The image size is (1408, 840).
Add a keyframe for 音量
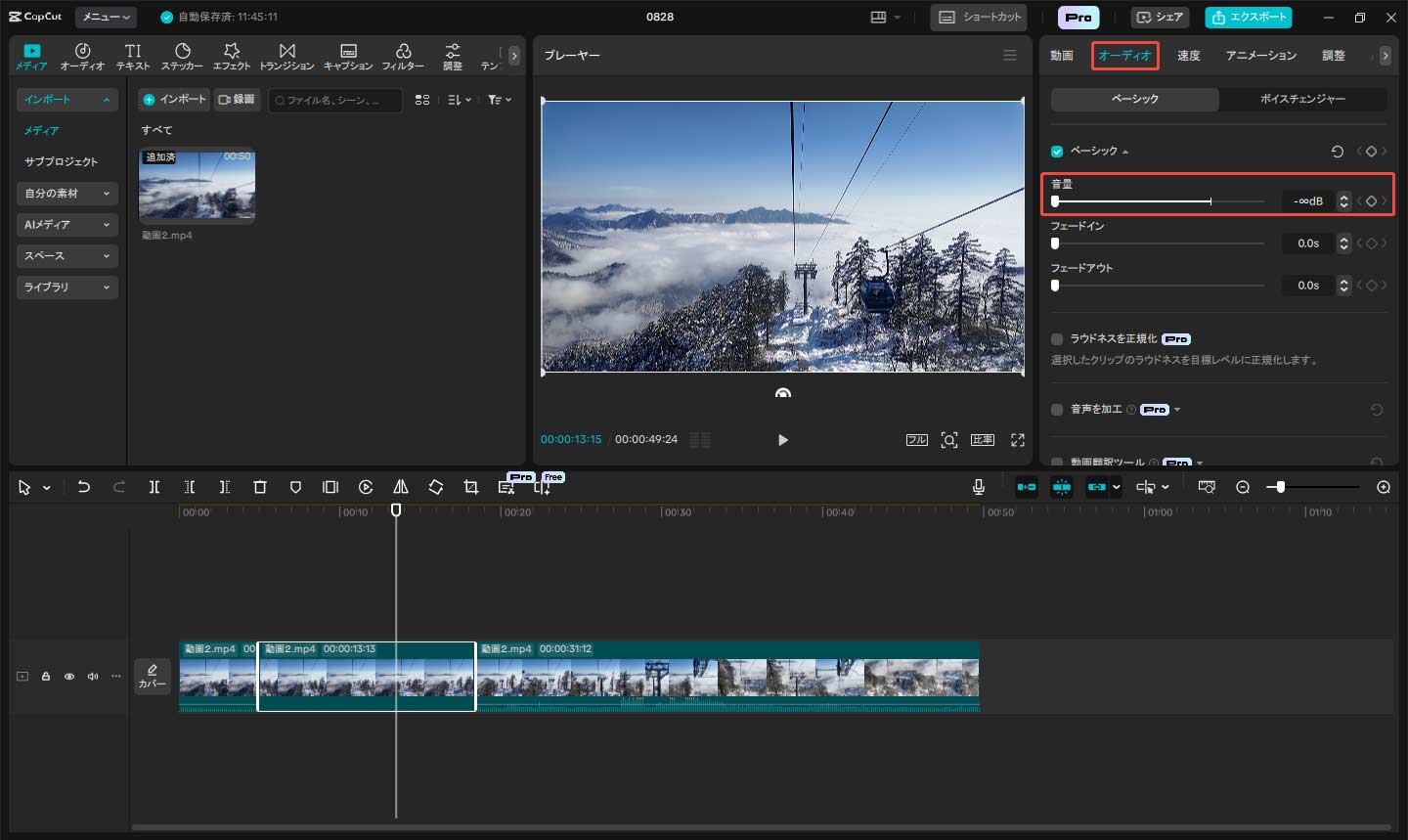1371,201
